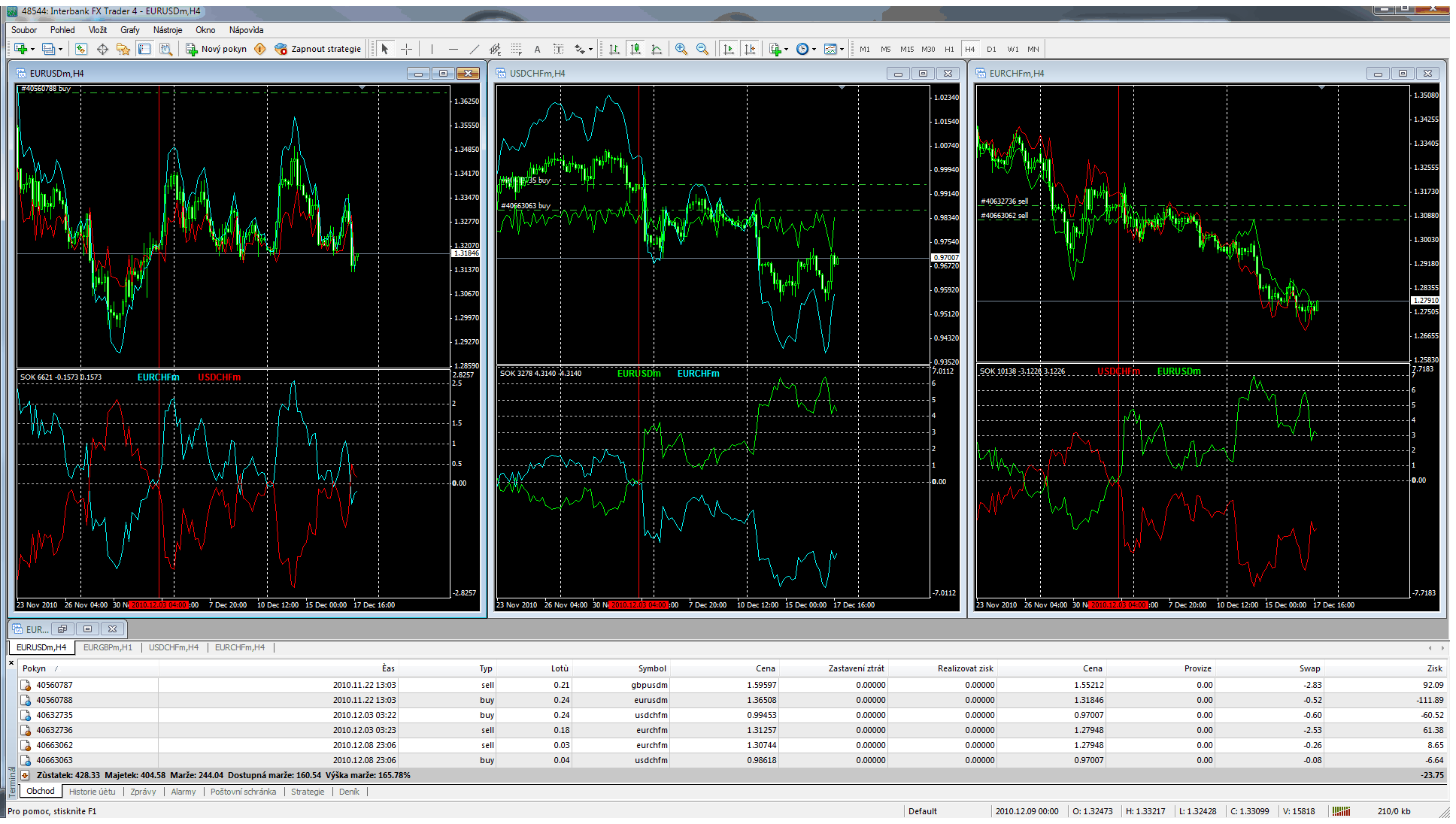Viewport: 1456px width, 824px height.
Task: Toggle the Navigator folder-star icon
Action: pos(123,49)
